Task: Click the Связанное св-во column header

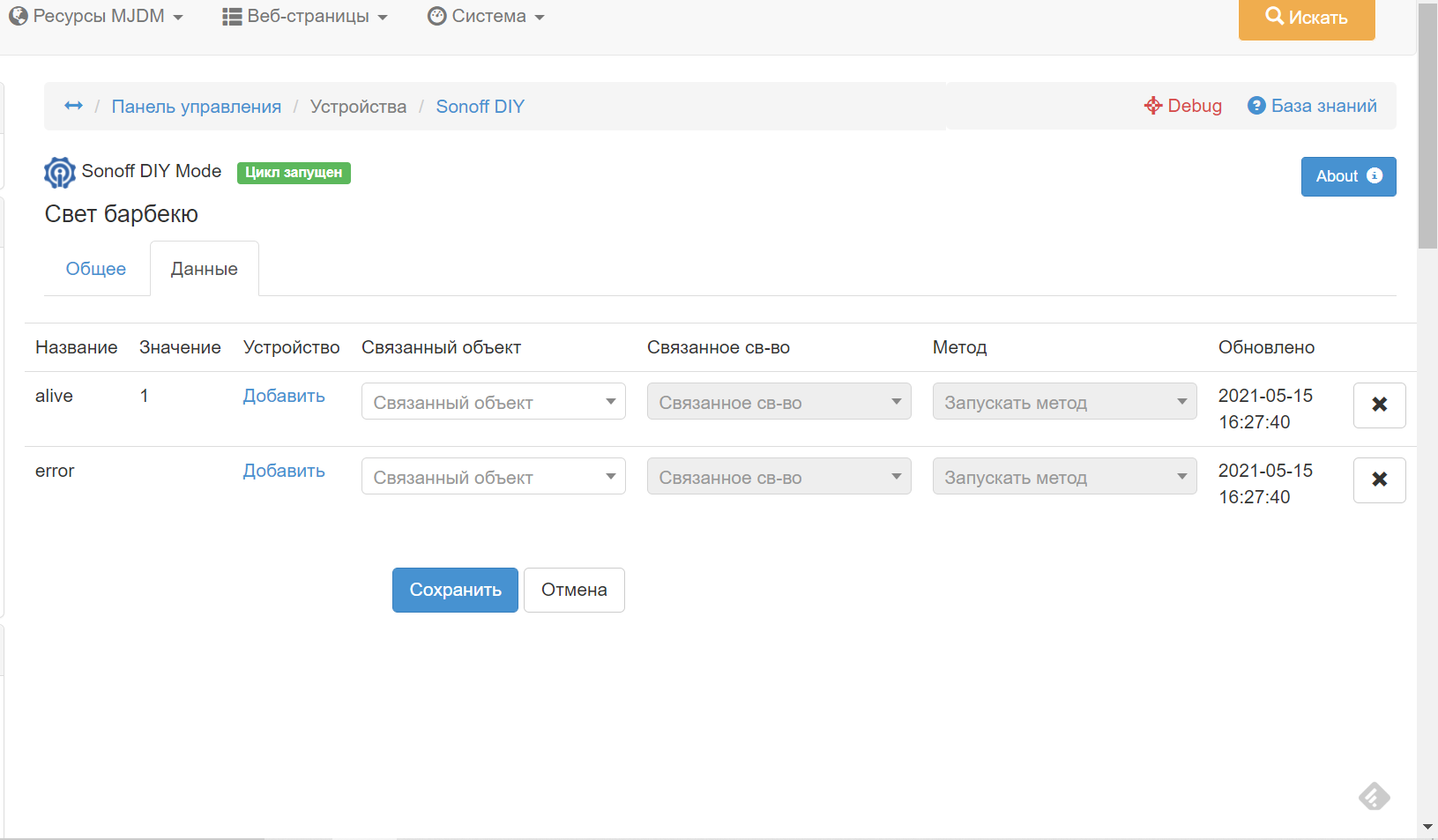Action: 719,347
